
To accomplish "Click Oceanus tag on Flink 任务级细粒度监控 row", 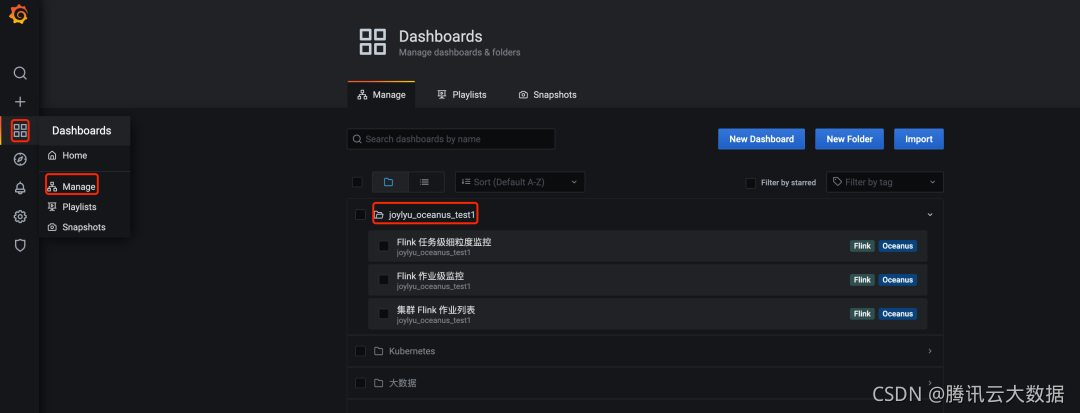I will click(897, 246).
